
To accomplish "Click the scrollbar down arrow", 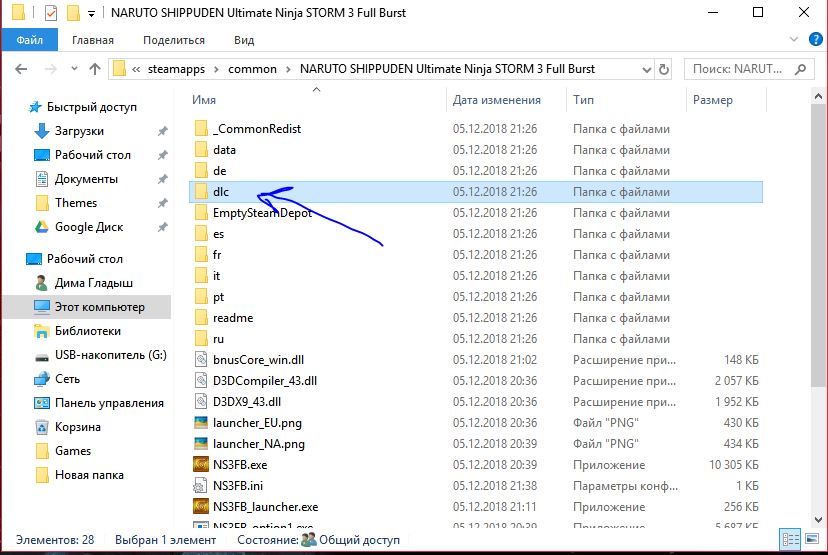I will click(x=818, y=520).
